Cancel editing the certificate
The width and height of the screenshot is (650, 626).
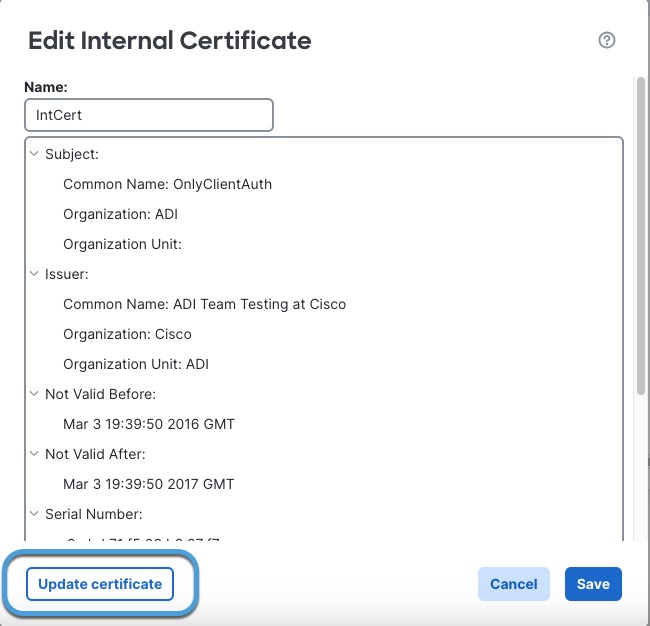tap(513, 584)
